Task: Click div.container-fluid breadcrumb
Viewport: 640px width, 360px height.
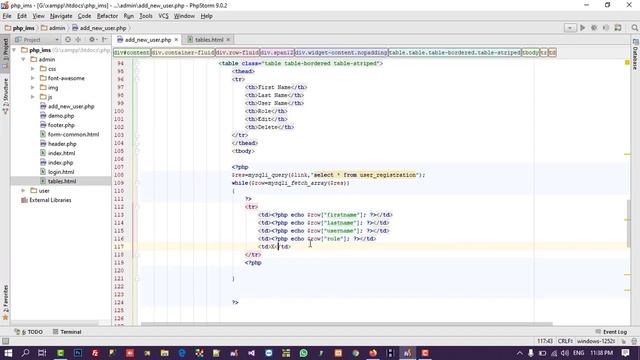Action: click(183, 53)
